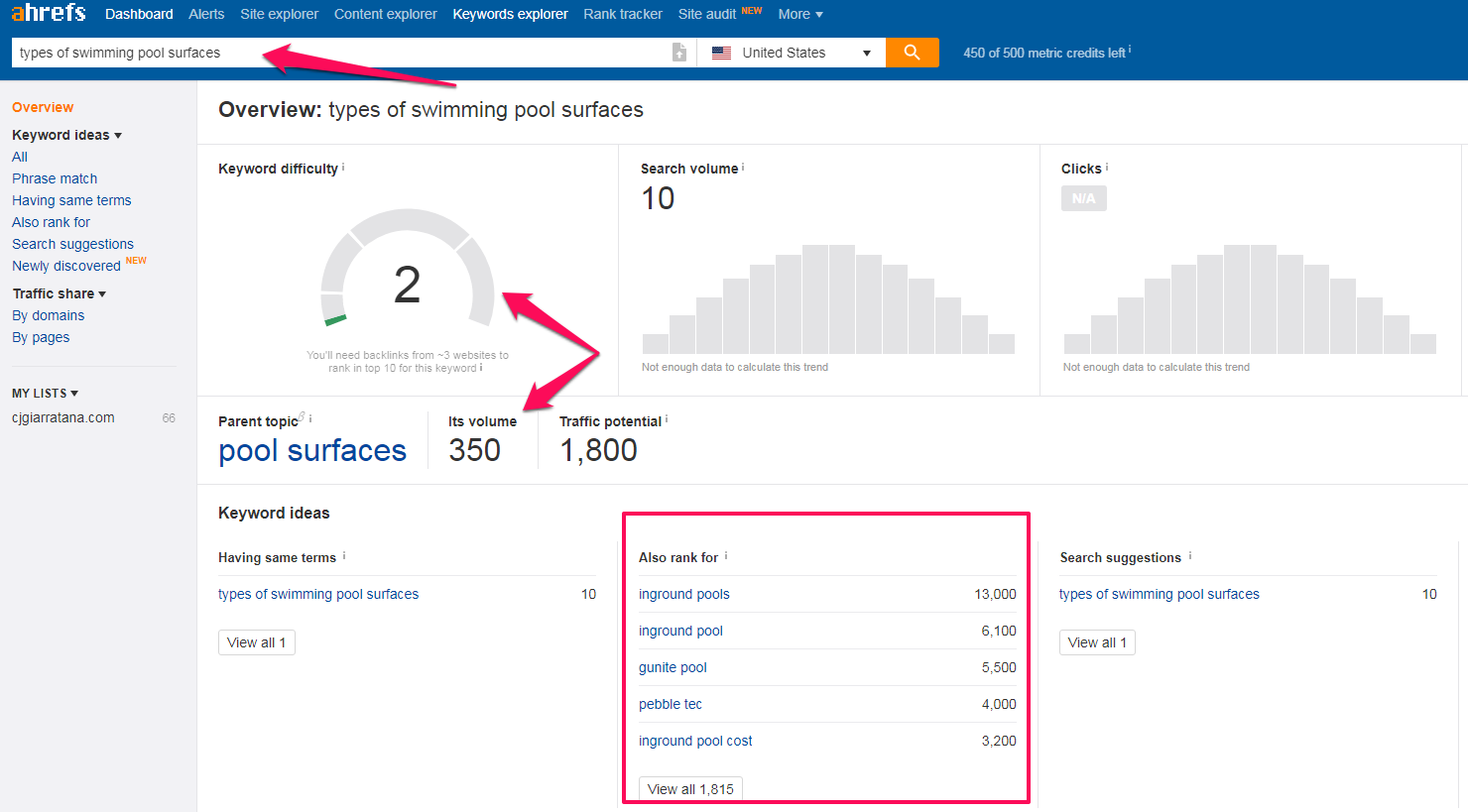Click the upload keyword list file icon
Screen dimensions: 1468x812
[679, 53]
